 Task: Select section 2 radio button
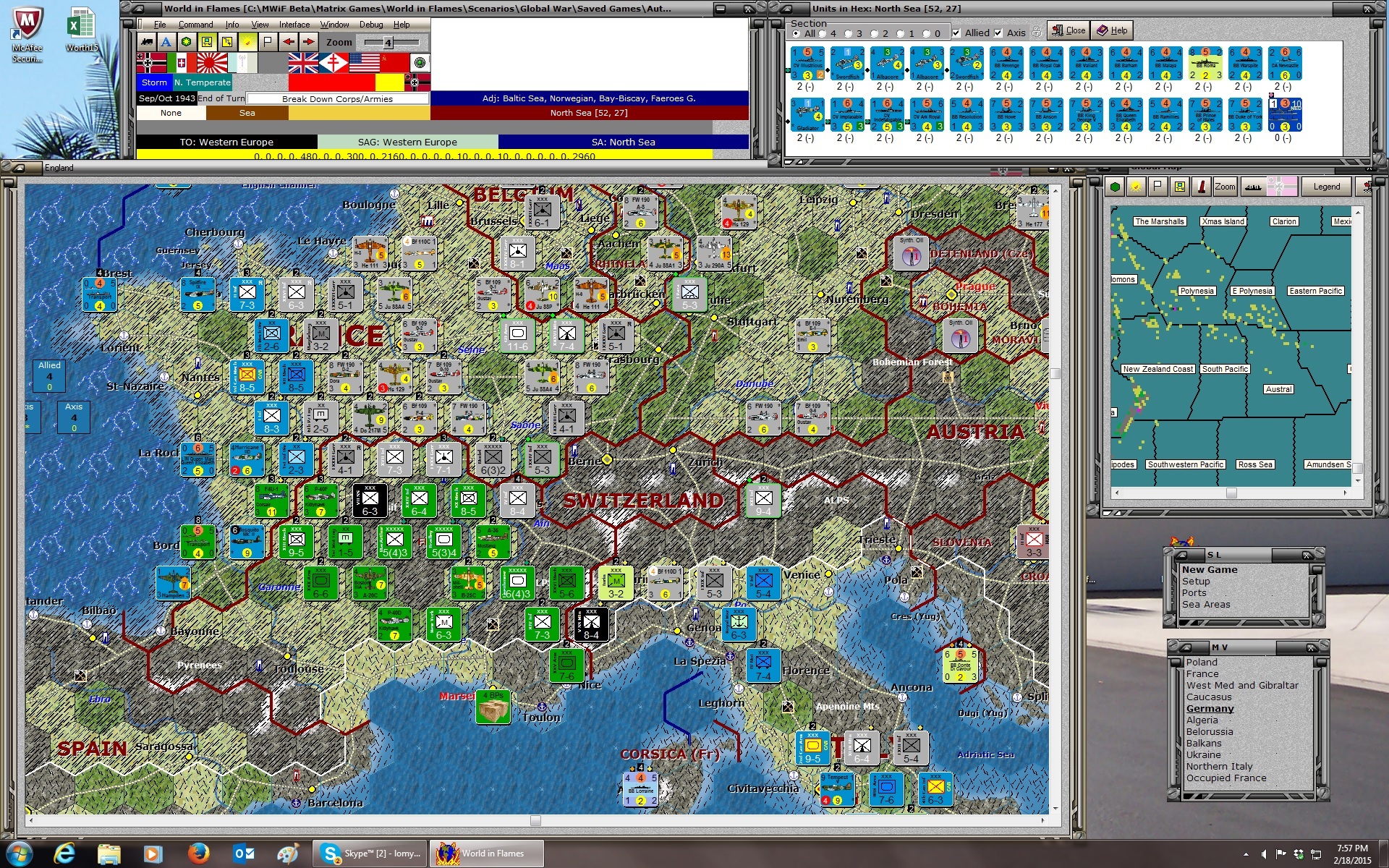pos(875,33)
